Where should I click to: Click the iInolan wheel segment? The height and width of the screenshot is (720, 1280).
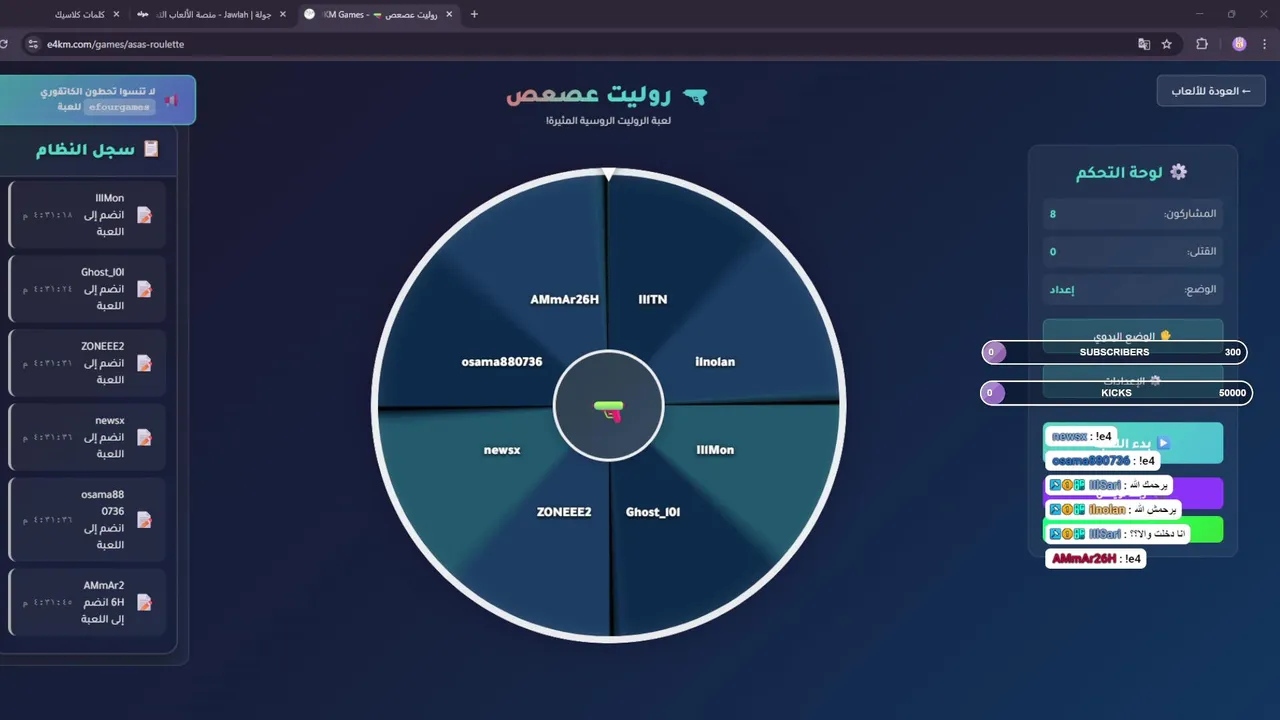point(714,361)
